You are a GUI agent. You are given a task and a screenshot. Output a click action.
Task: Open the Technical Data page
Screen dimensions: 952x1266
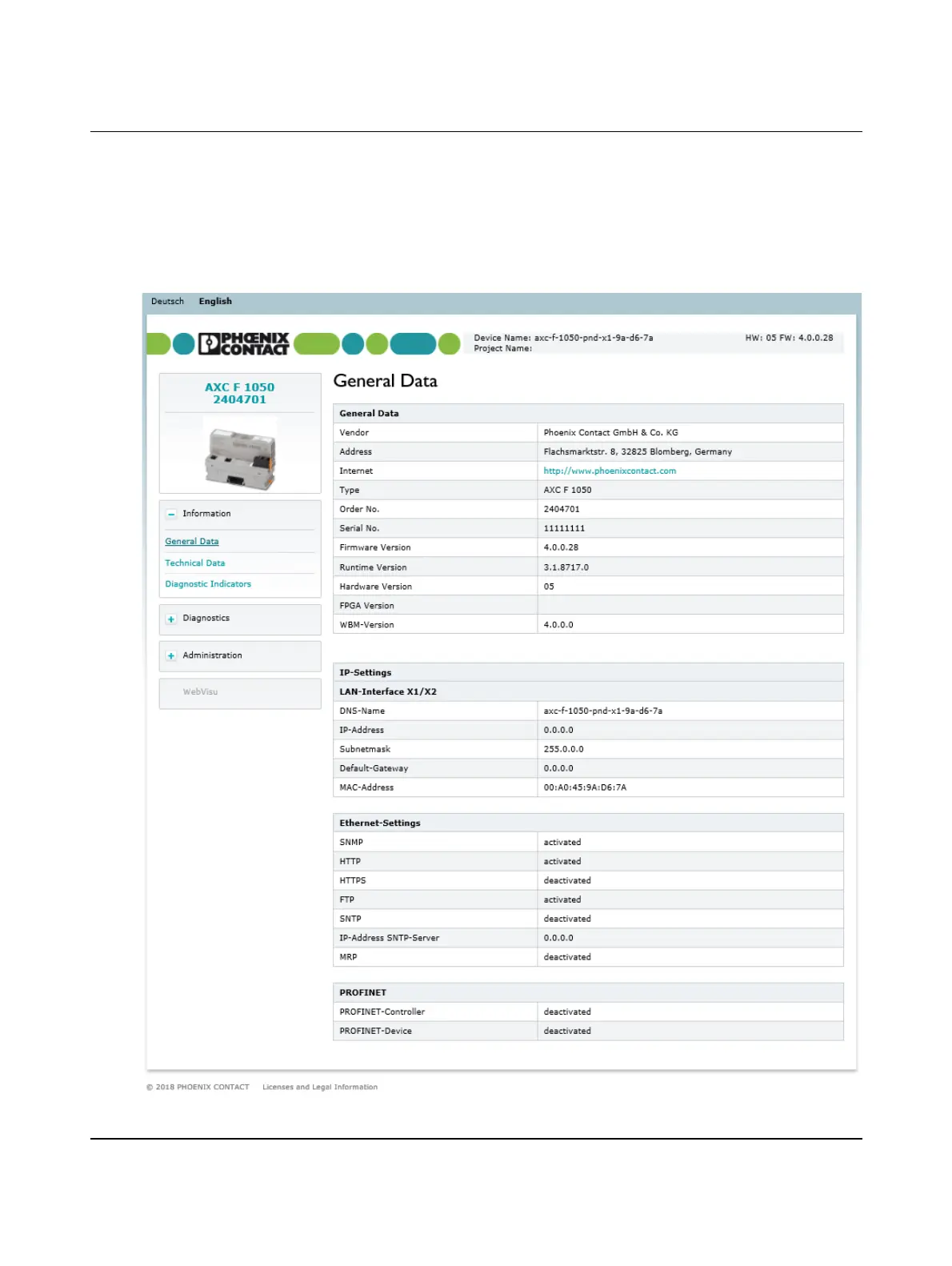pos(195,563)
